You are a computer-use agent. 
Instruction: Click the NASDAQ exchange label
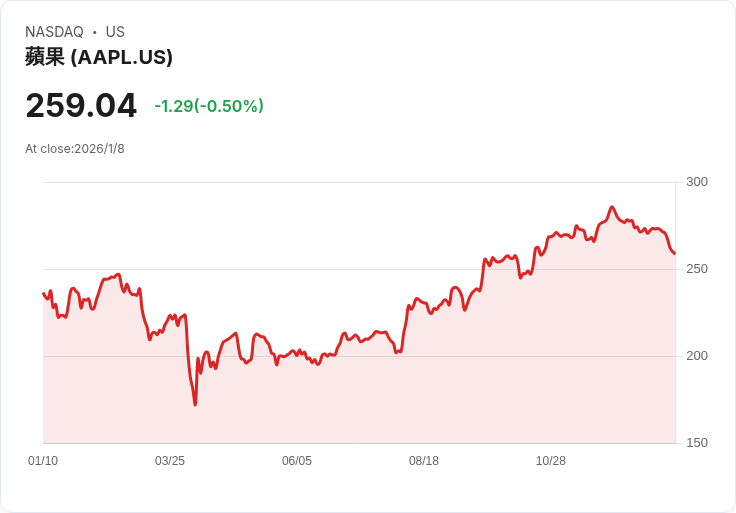pyautogui.click(x=54, y=32)
